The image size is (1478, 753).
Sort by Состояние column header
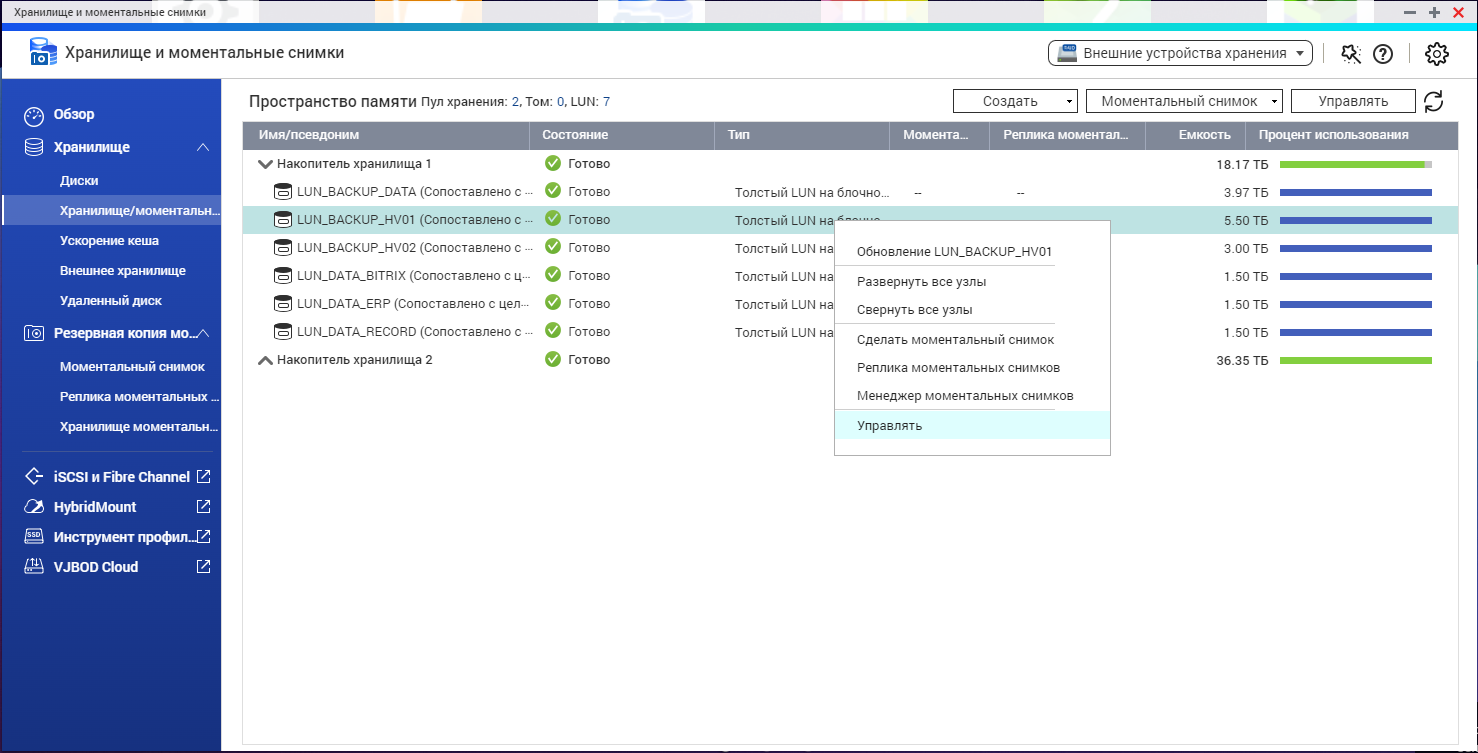coord(622,135)
